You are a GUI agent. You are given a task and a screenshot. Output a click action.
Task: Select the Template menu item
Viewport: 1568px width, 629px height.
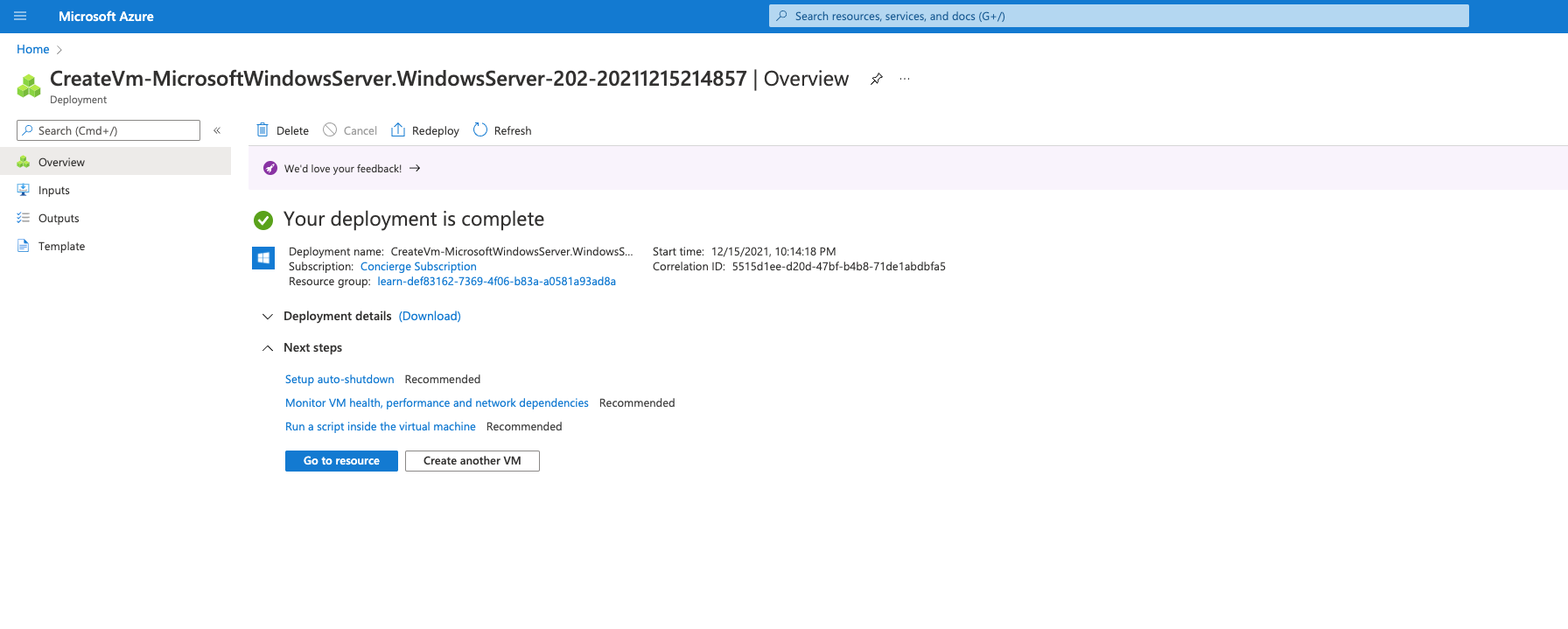[x=61, y=247]
